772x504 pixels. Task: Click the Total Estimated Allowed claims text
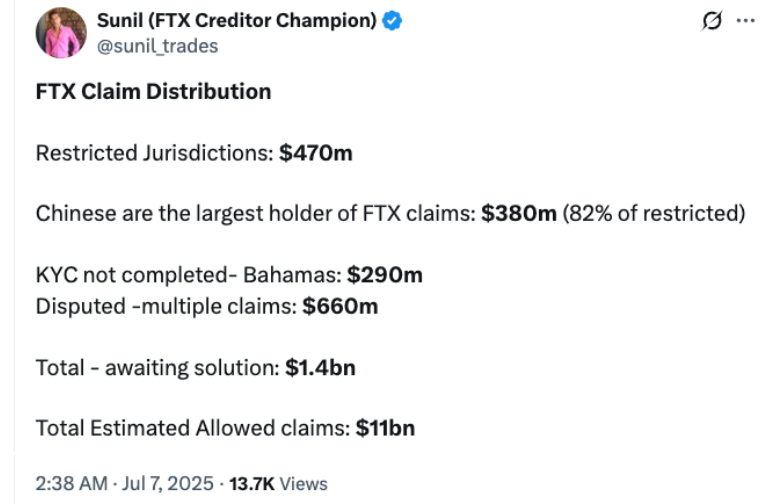(x=193, y=428)
